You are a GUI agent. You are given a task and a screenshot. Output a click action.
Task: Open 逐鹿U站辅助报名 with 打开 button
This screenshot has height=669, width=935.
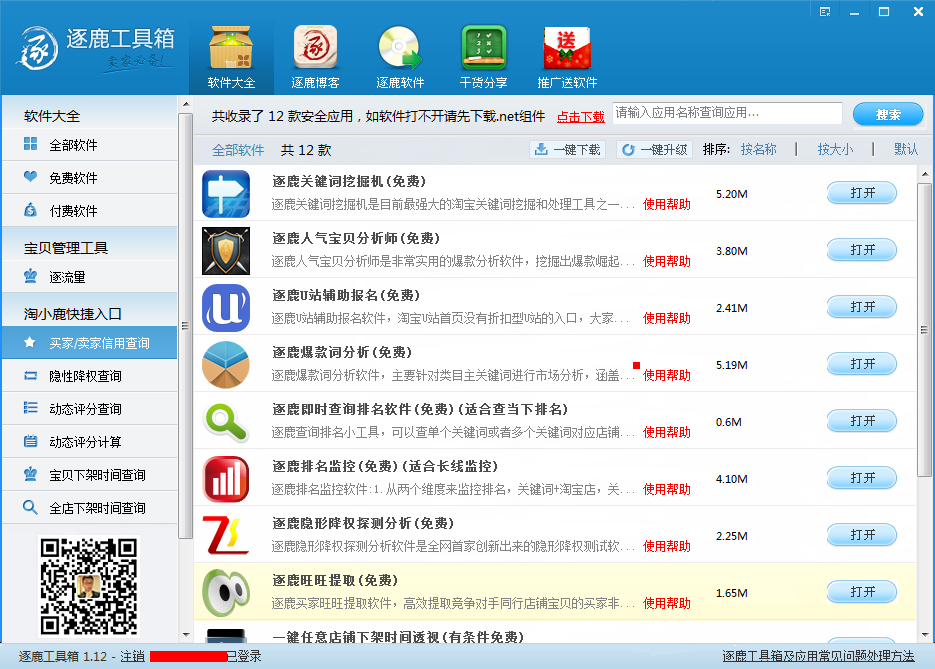coord(862,307)
